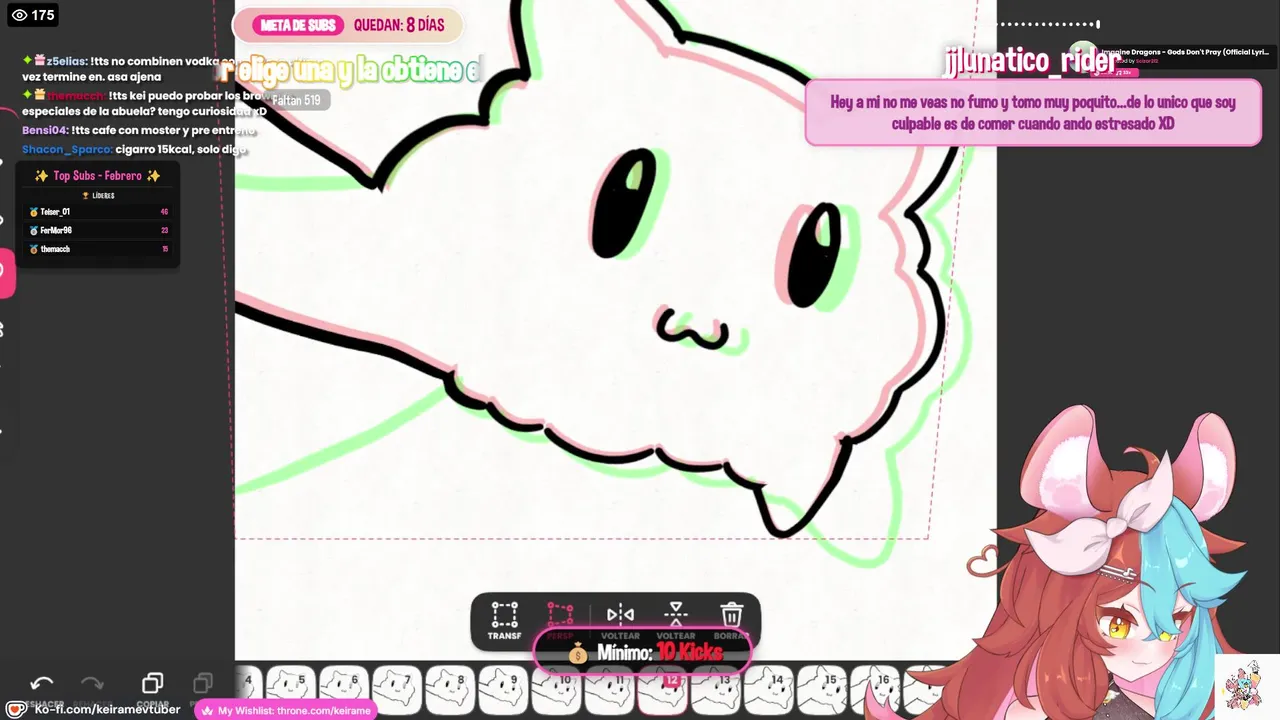Viewport: 1280px width, 720px height.
Task: Open animation frame 6 thumbnail
Action: [344, 688]
